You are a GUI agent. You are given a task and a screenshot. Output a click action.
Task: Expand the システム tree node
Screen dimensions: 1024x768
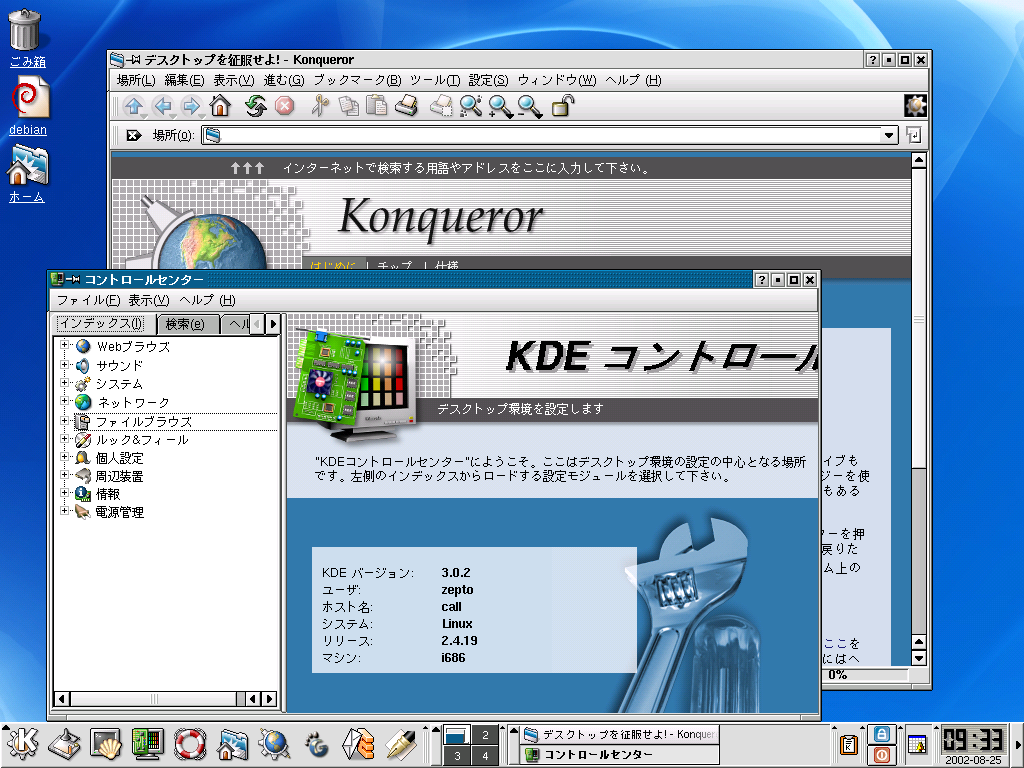click(x=64, y=383)
